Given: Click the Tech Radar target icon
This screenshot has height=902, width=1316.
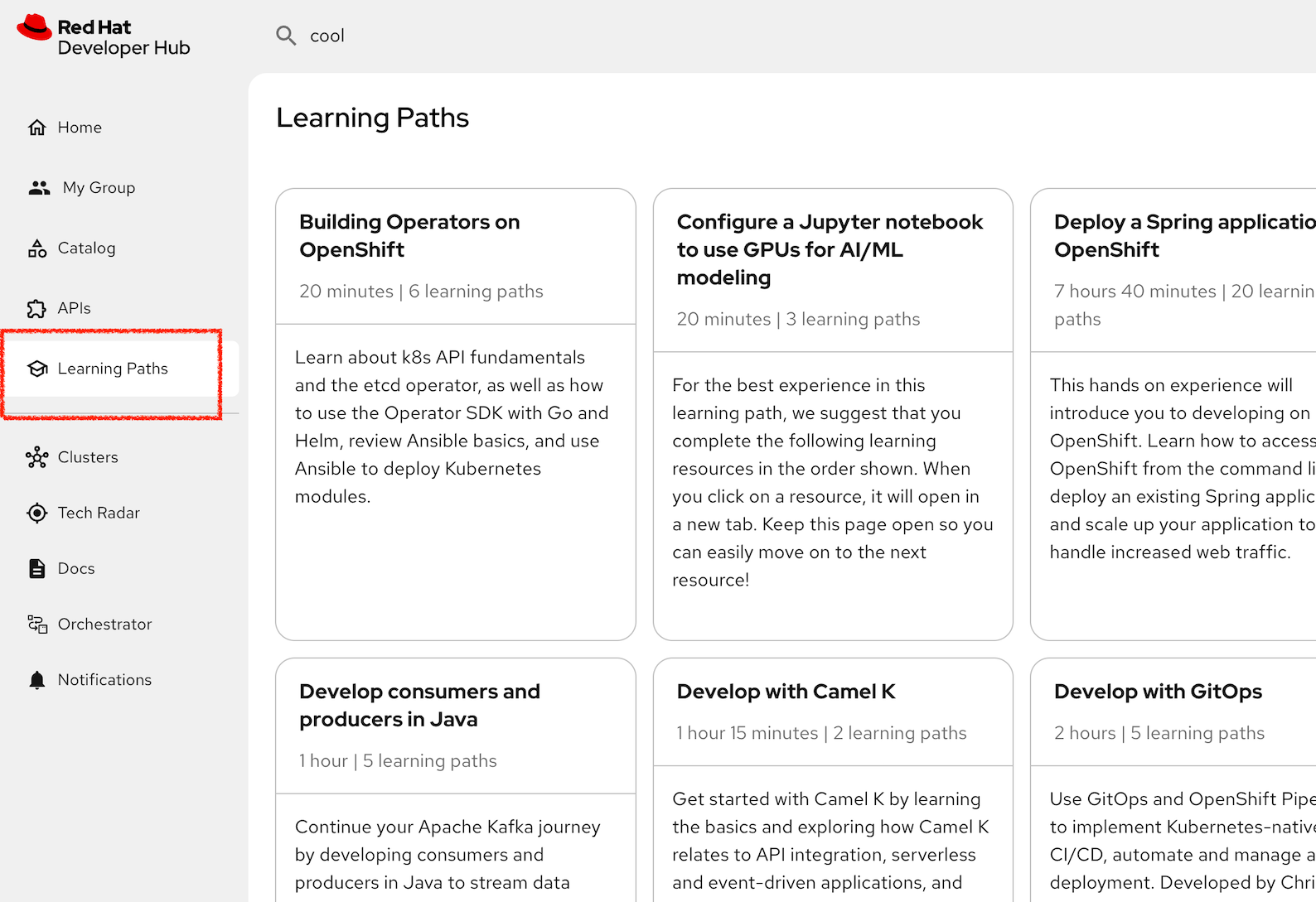Looking at the screenshot, I should tap(37, 513).
